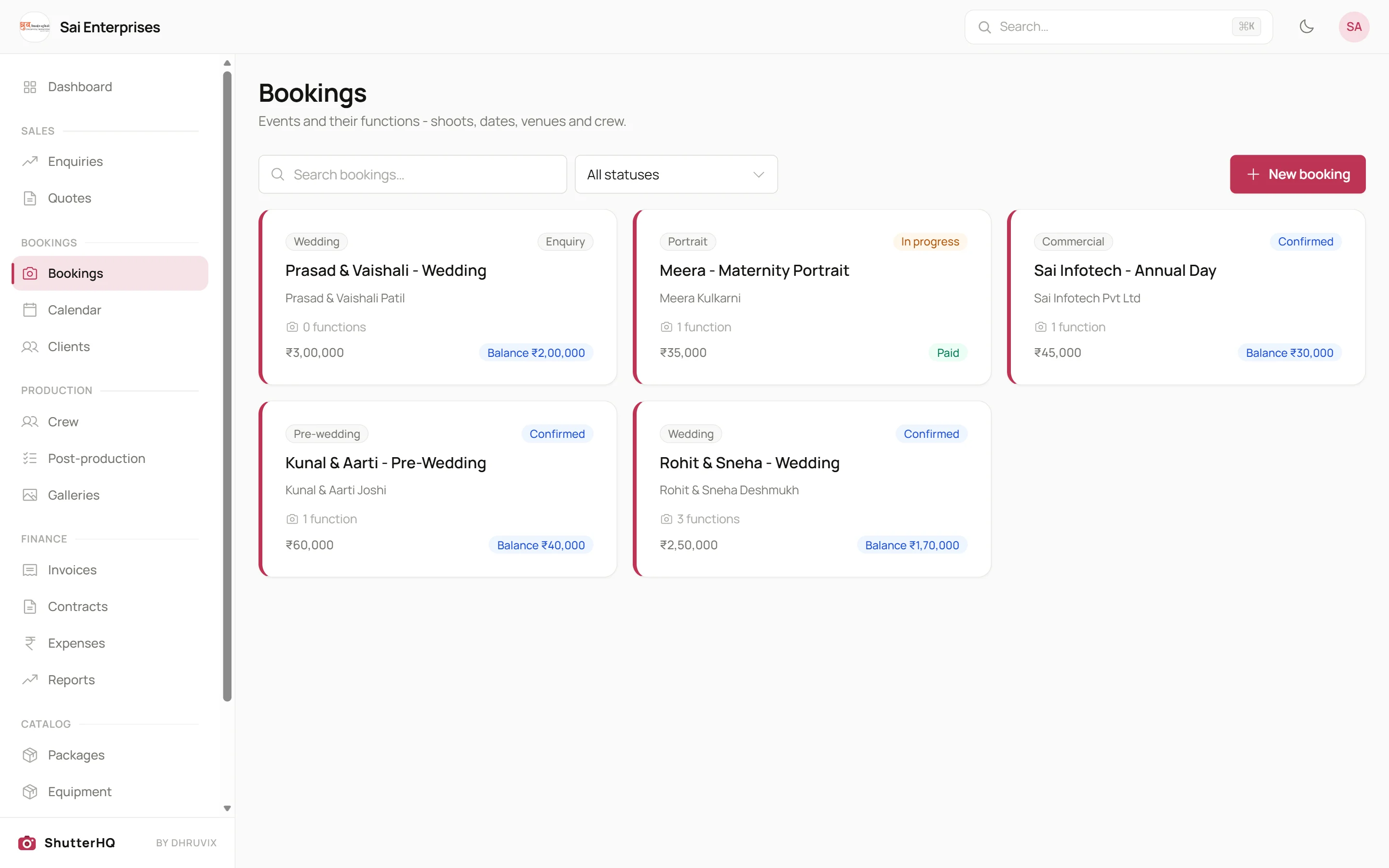Click the sidebar scrollbar up arrow
The height and width of the screenshot is (868, 1389).
(x=227, y=63)
